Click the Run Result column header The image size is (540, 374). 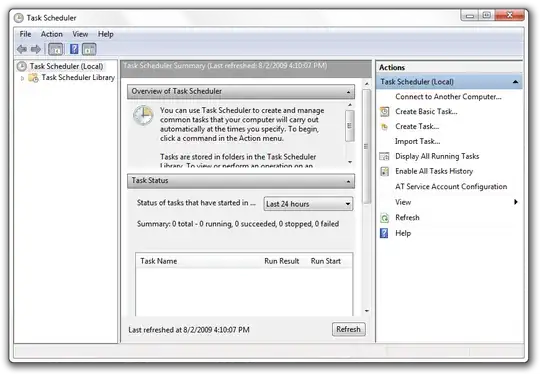click(x=281, y=261)
